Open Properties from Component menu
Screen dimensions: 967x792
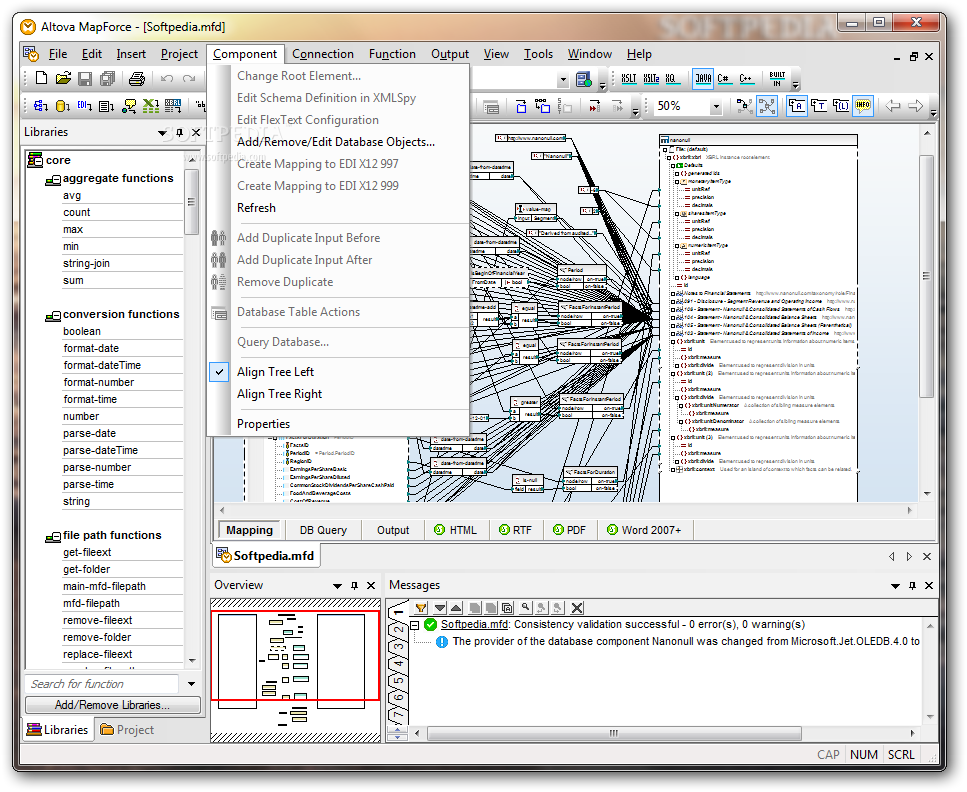(x=263, y=424)
